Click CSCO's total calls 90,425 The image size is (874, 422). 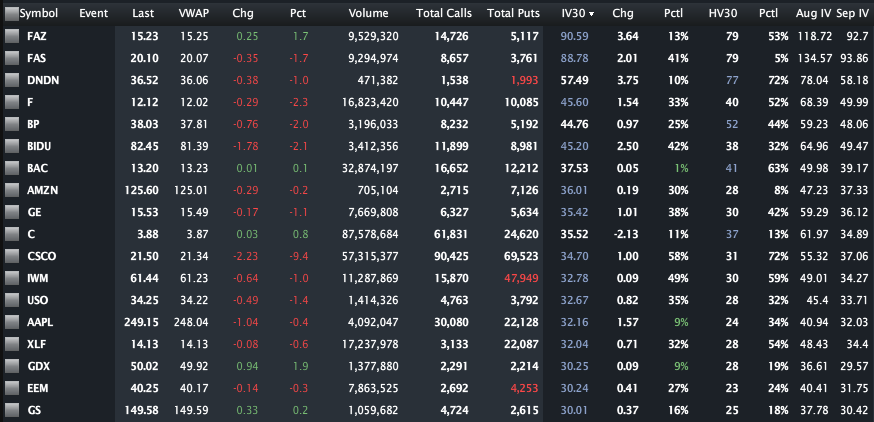(450, 256)
